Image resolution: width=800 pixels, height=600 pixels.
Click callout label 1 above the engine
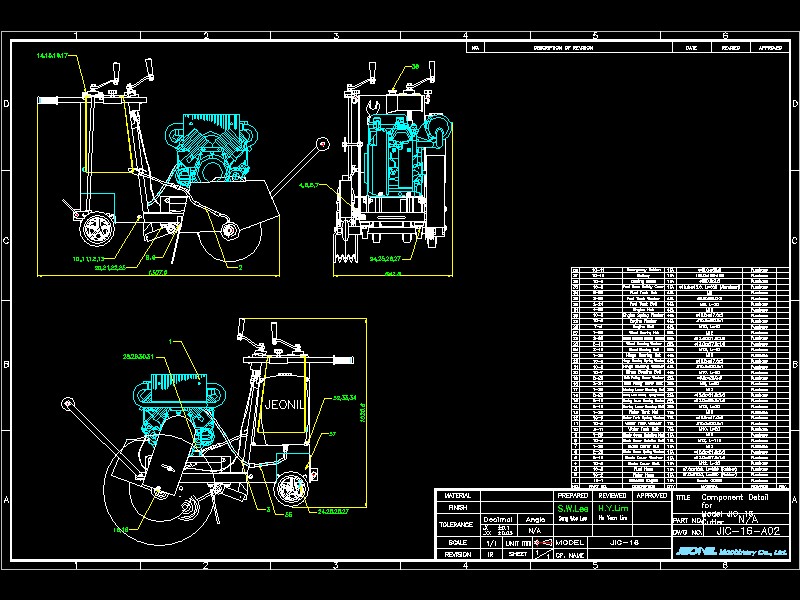[x=171, y=341]
